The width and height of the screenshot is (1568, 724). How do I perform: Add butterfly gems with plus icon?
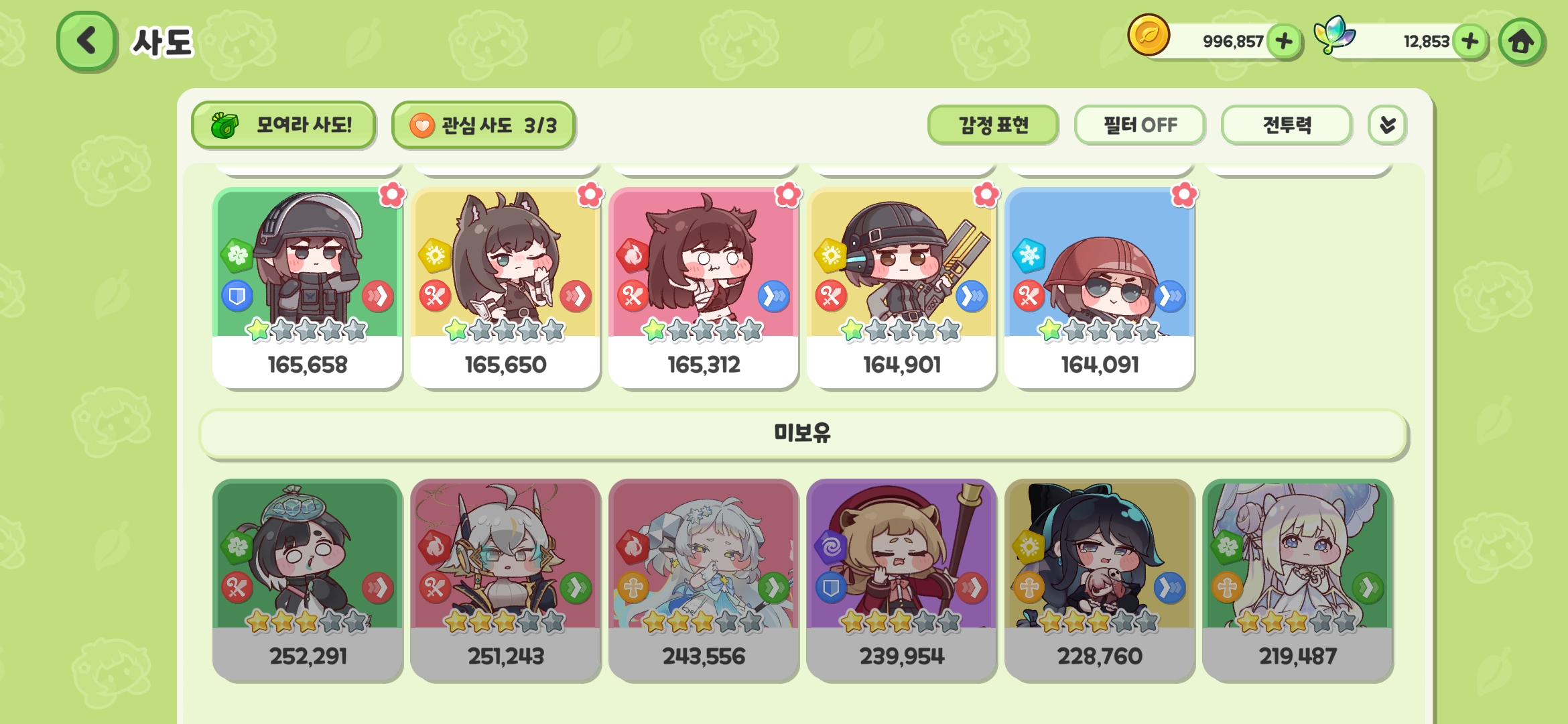coord(1470,42)
